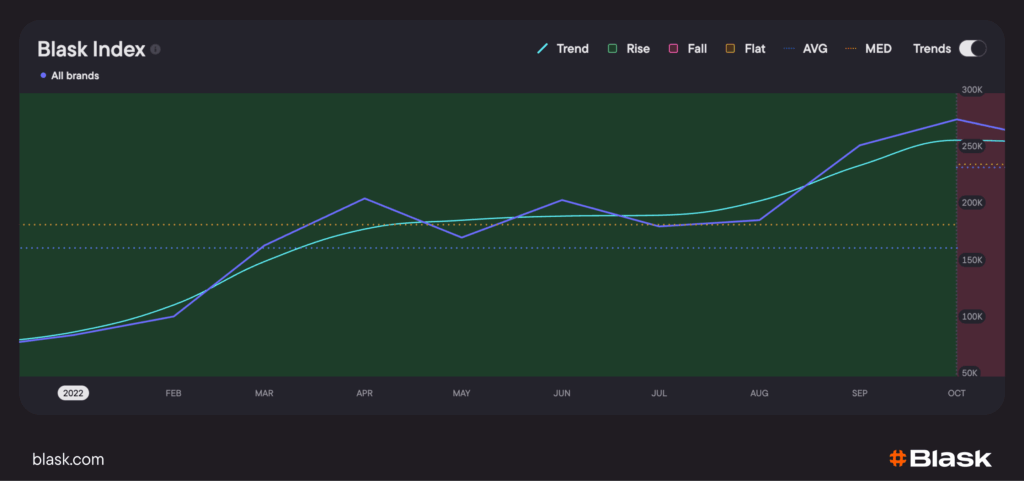
Task: Click the orange Flat legend square
Action: pyautogui.click(x=730, y=48)
